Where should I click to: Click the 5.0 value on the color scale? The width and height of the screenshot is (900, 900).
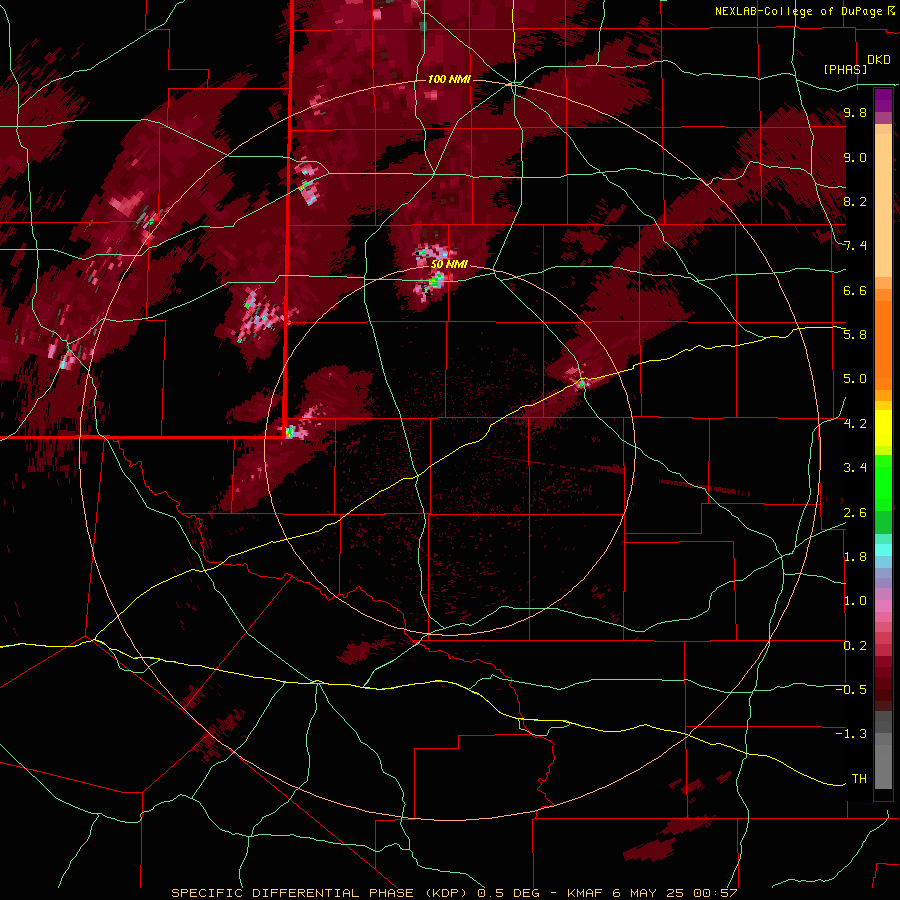[x=855, y=379]
